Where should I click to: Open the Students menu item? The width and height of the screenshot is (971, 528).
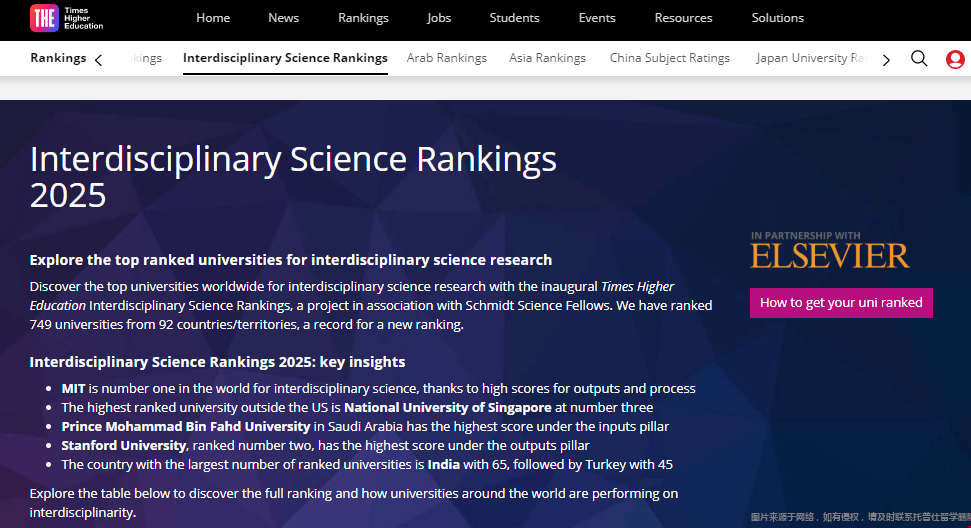(515, 18)
